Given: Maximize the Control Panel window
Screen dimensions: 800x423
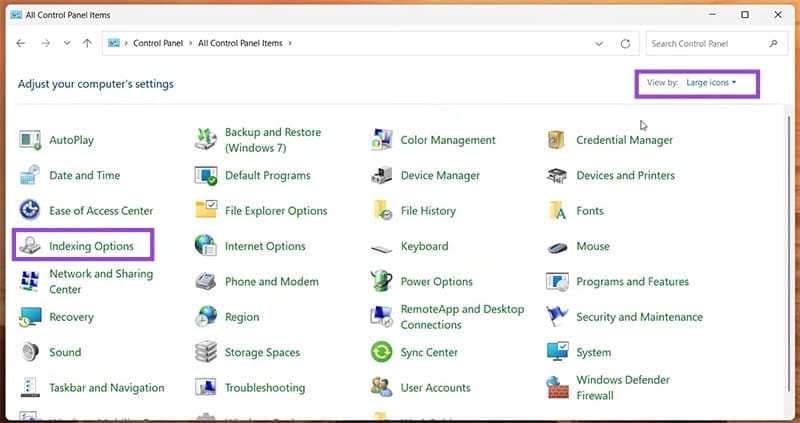Looking at the screenshot, I should (745, 15).
